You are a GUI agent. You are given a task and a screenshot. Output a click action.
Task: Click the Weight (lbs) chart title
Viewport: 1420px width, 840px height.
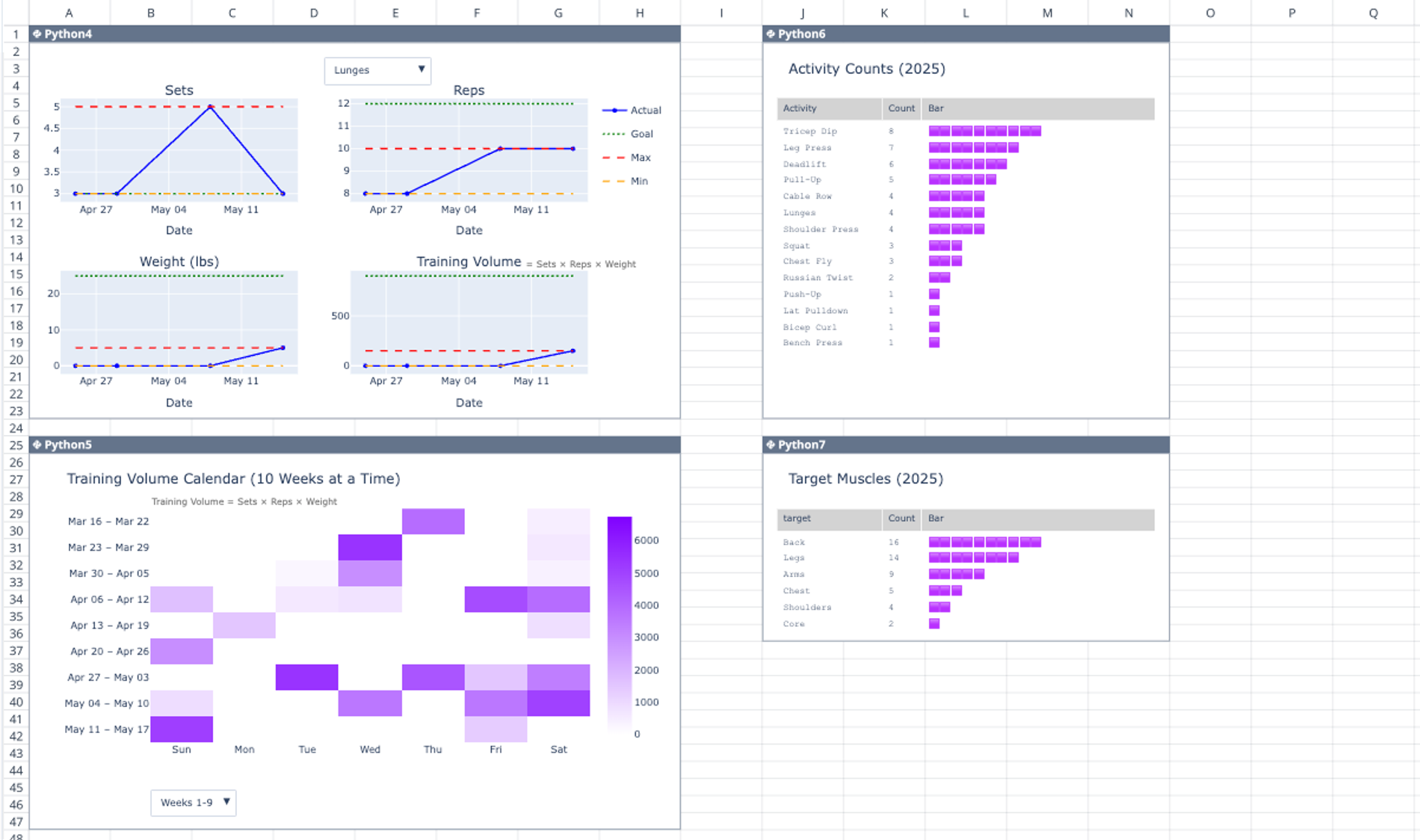[179, 262]
